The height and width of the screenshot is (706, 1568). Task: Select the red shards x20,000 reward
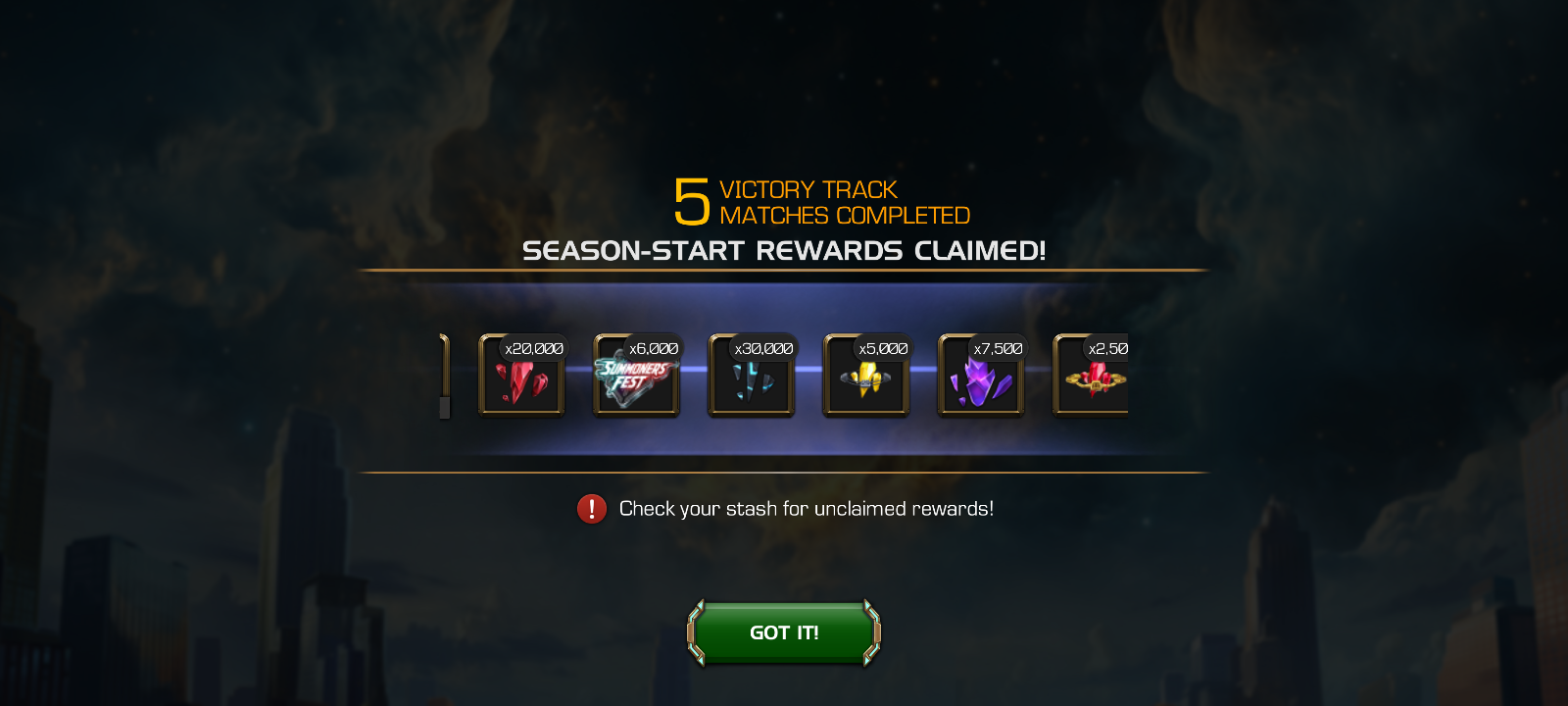click(x=521, y=376)
